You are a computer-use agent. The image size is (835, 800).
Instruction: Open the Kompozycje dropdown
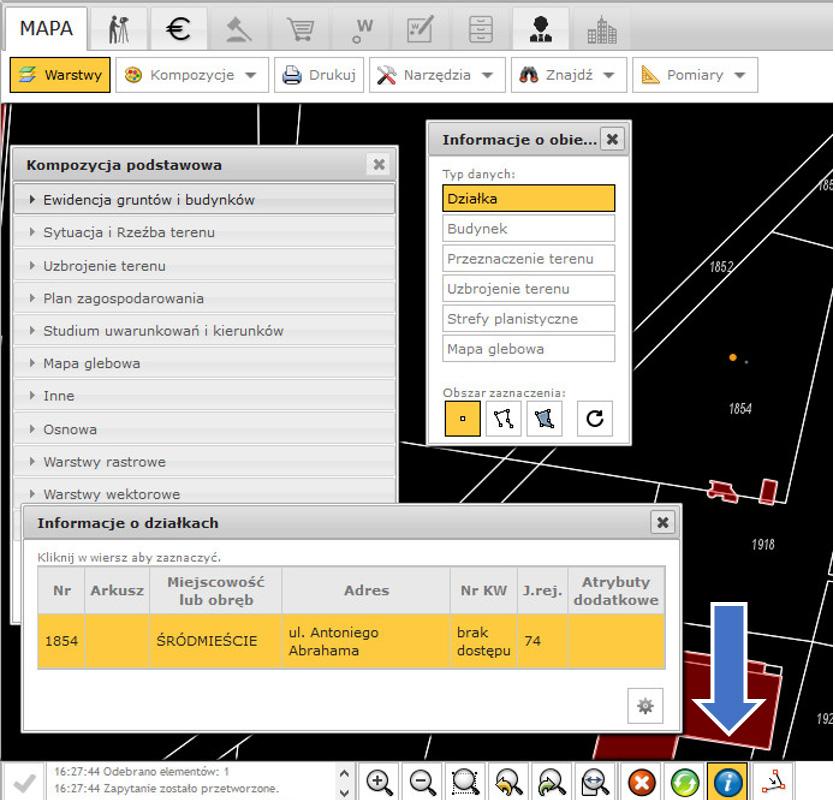click(192, 75)
